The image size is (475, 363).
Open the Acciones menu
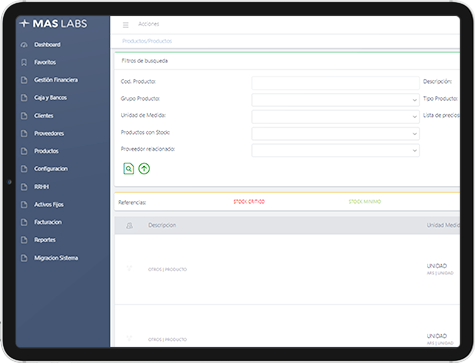pyautogui.click(x=149, y=24)
